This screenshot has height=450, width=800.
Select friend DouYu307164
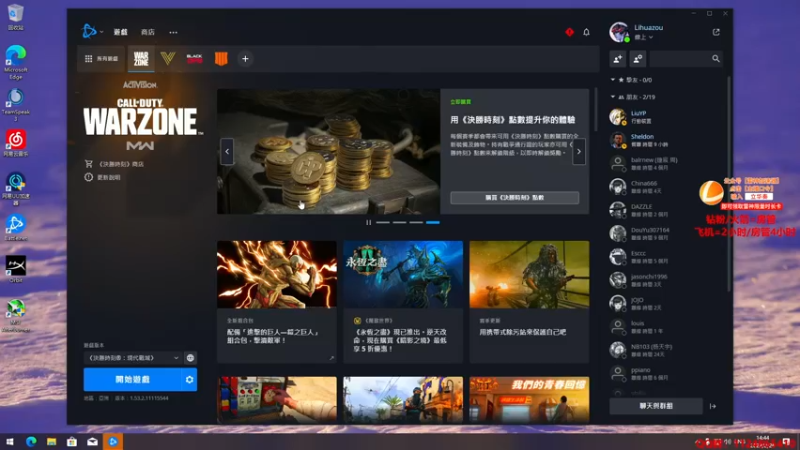(x=666, y=234)
